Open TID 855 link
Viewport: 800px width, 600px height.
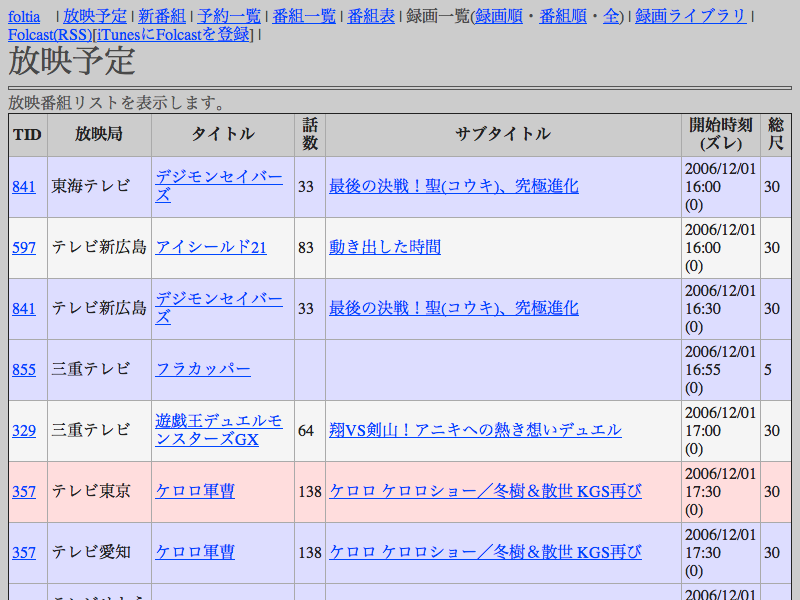pos(24,370)
